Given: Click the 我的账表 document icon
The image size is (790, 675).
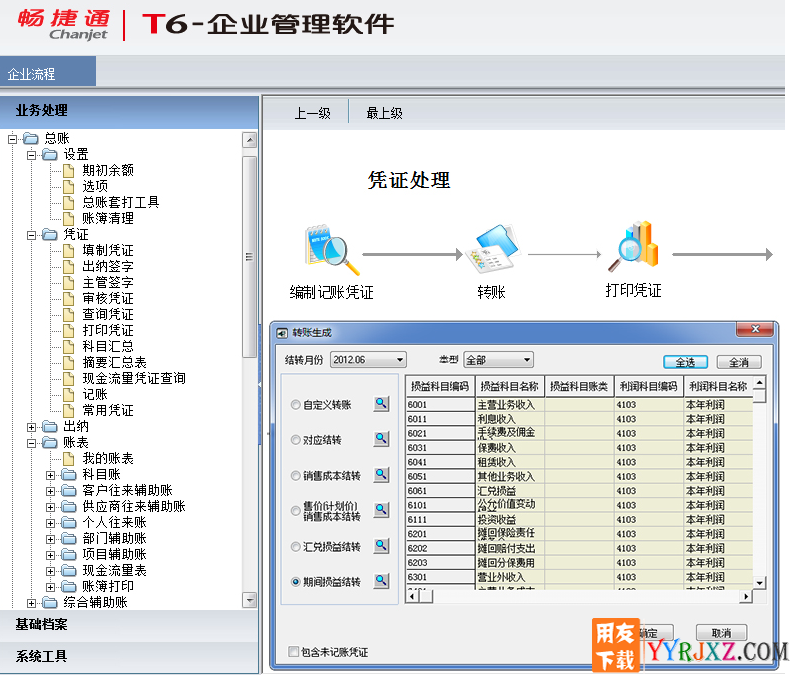Looking at the screenshot, I should coord(69,459).
